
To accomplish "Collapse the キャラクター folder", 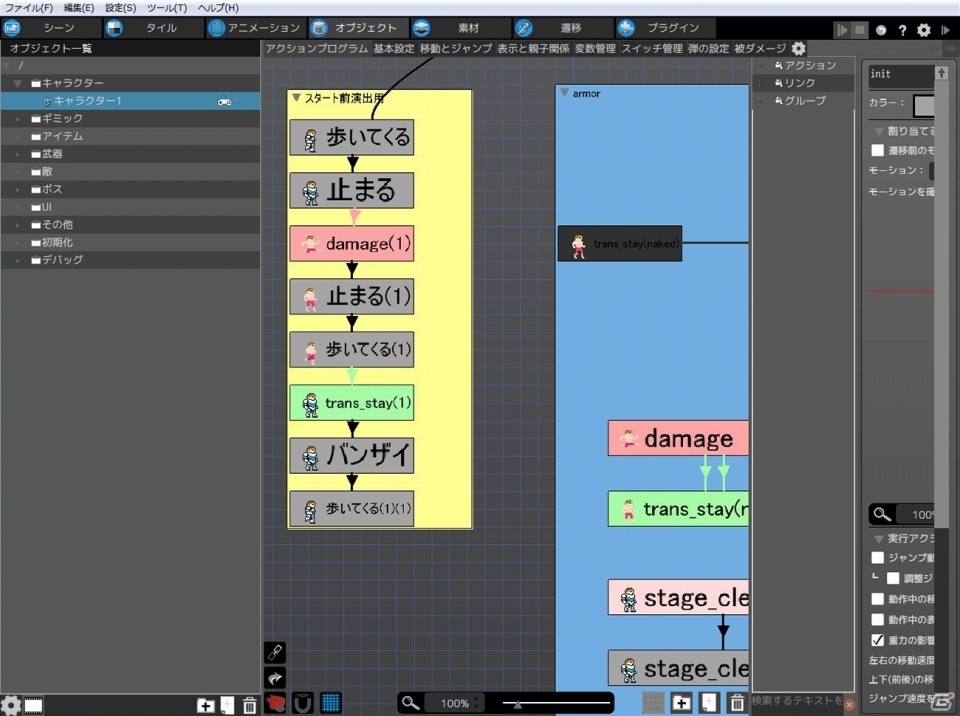I will tap(17, 83).
